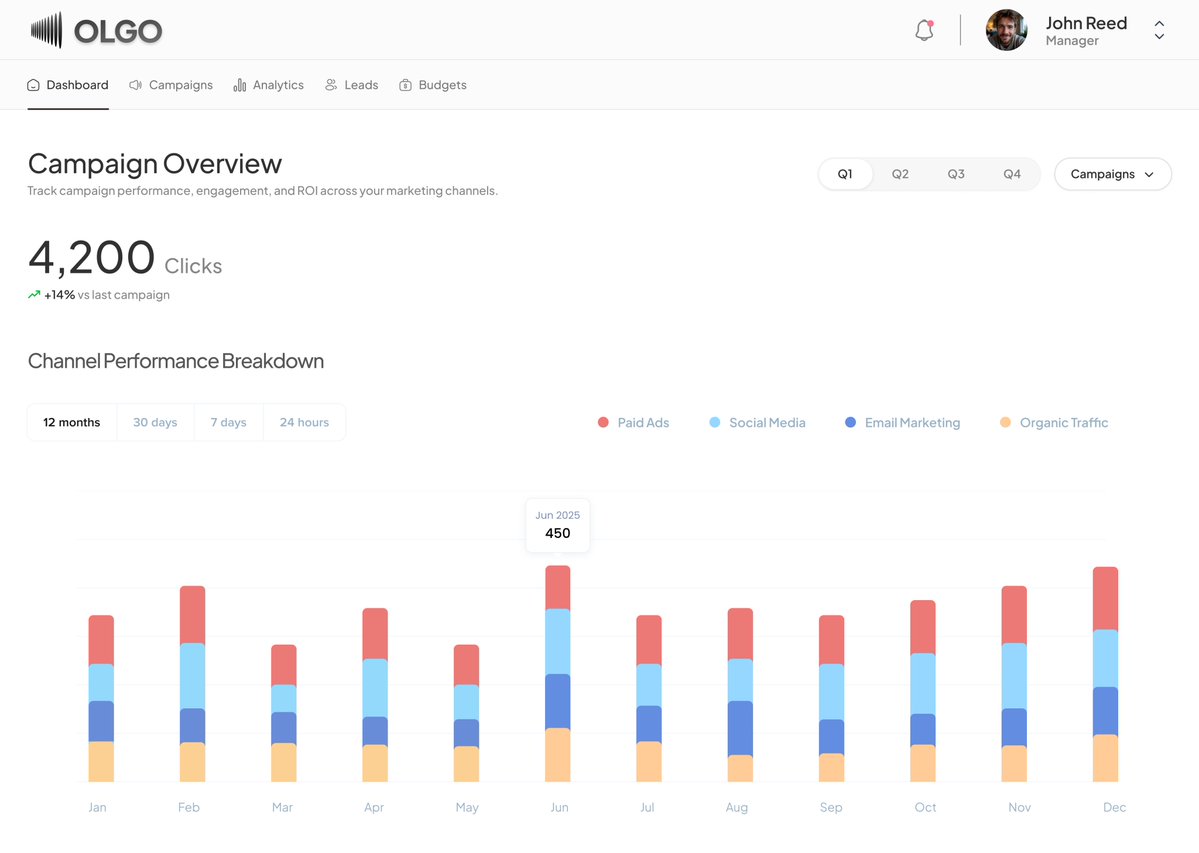This screenshot has height=853, width=1199.
Task: Toggle the Email Marketing legend entry
Action: pos(902,422)
